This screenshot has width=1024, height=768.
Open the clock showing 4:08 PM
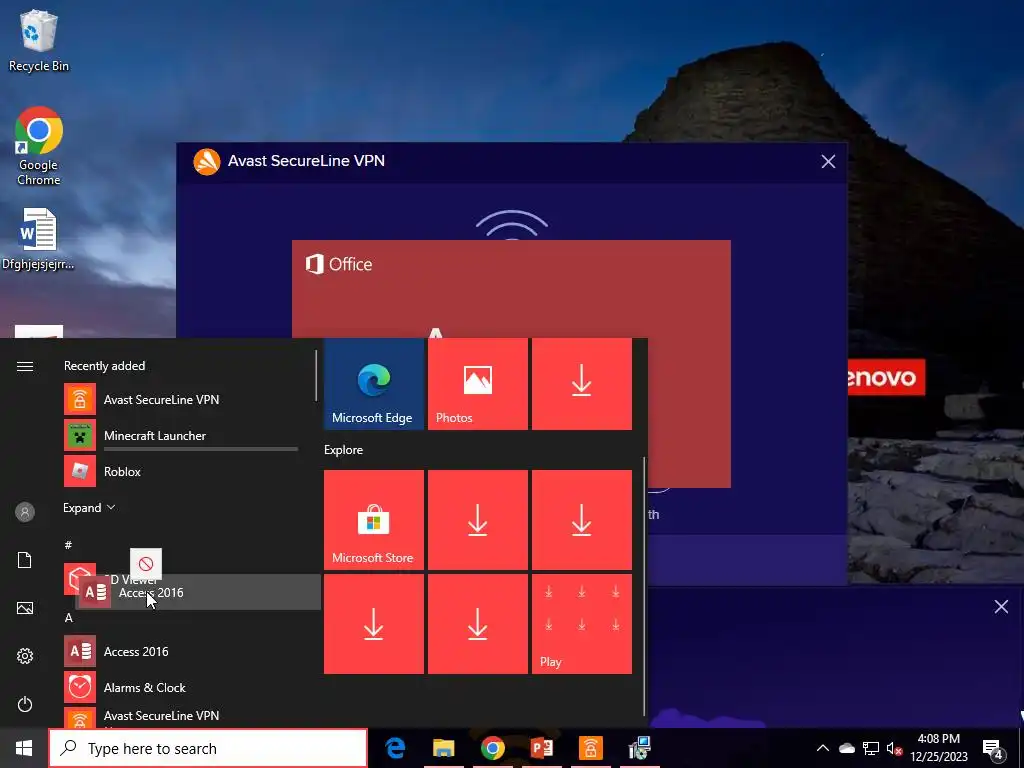[x=939, y=748]
